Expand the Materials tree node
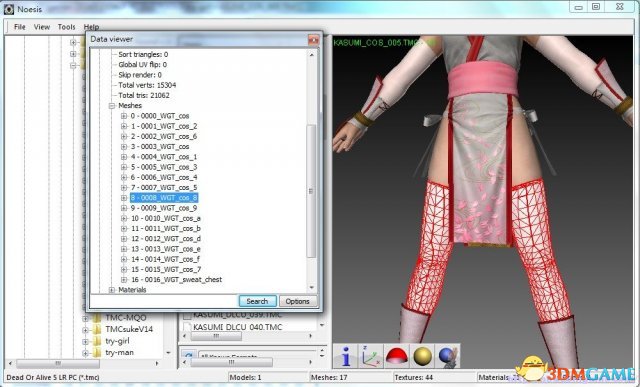 coord(112,290)
